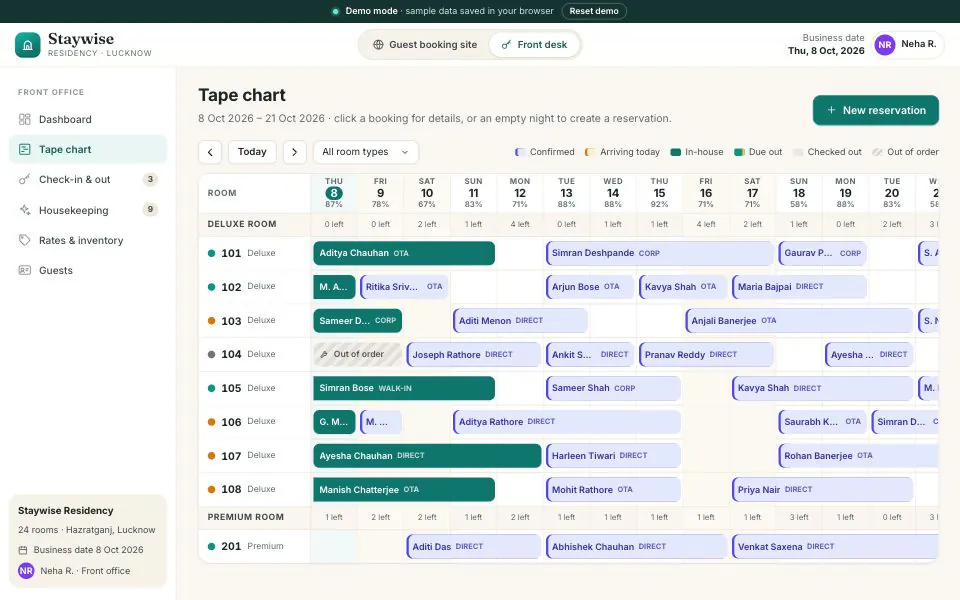Image resolution: width=960 pixels, height=600 pixels.
Task: Click the green status dot for room 201
Action: click(211, 546)
